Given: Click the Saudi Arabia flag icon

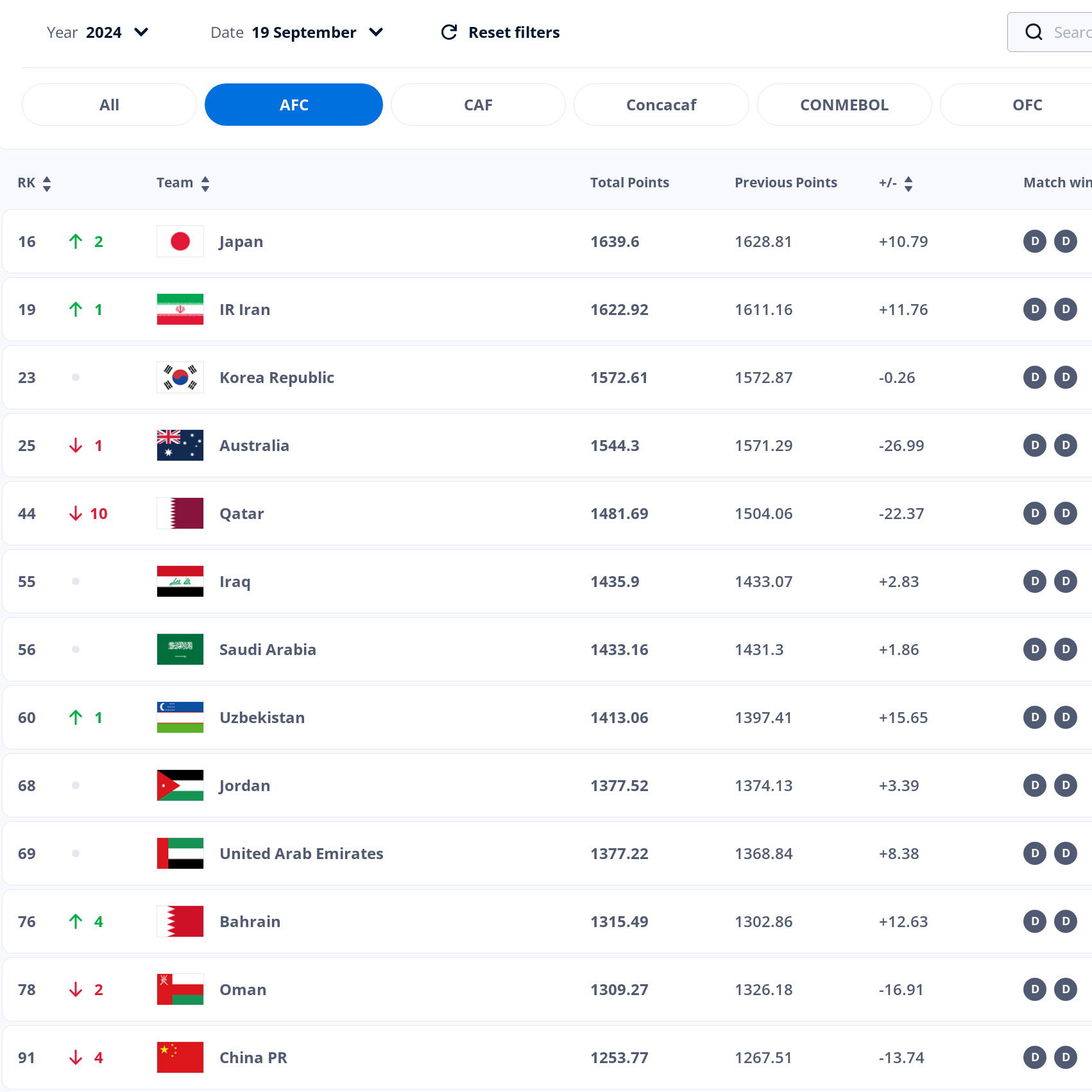Looking at the screenshot, I should coord(180,649).
